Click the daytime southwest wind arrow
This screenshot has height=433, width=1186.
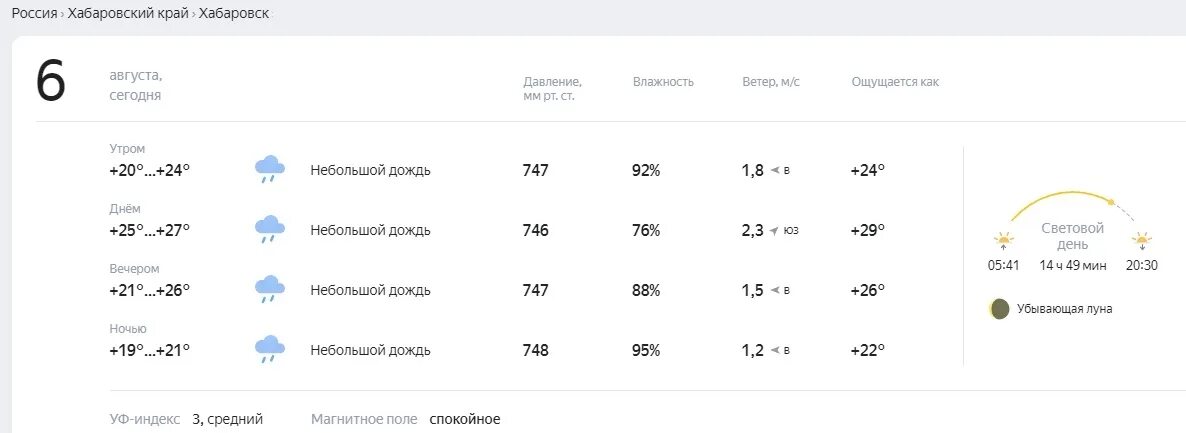[x=774, y=230]
